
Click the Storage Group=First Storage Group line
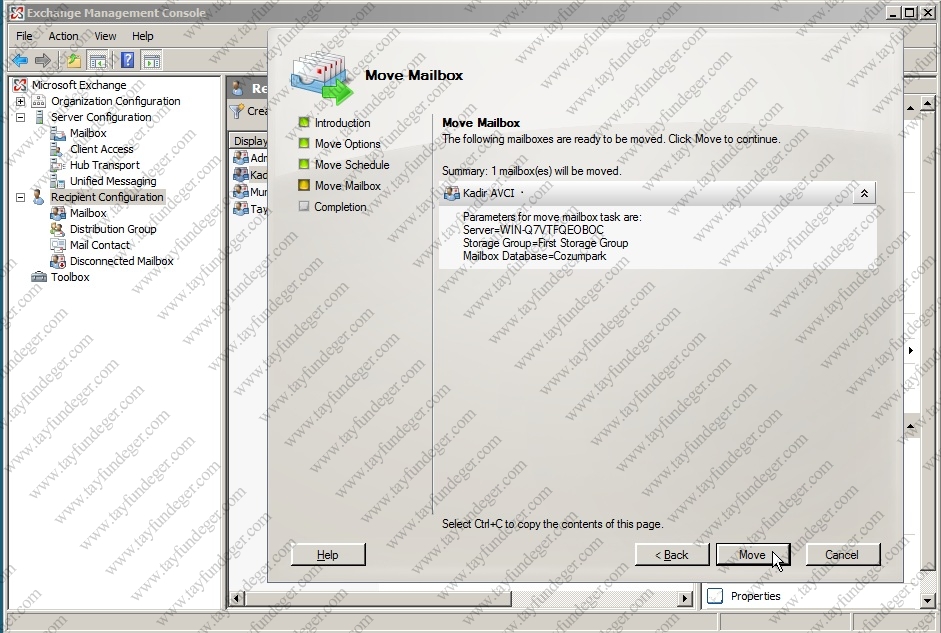(x=545, y=243)
